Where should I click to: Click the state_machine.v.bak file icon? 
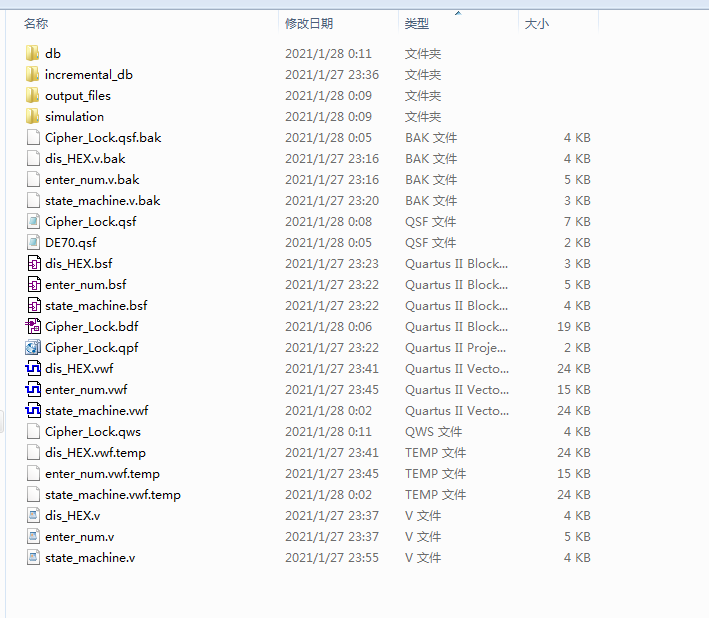click(33, 201)
